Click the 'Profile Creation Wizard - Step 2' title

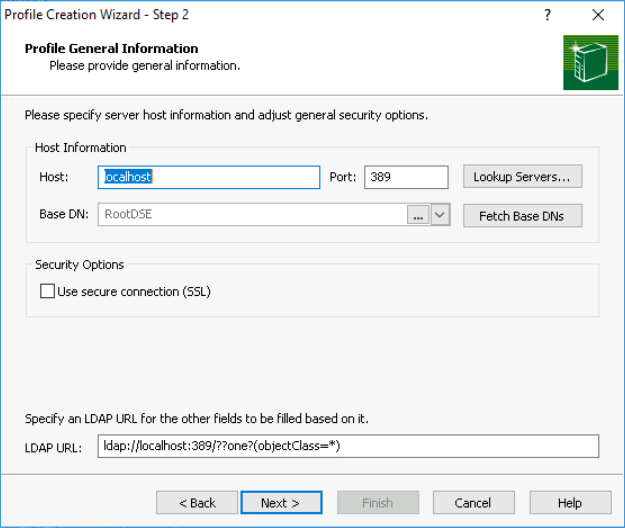coord(96,15)
